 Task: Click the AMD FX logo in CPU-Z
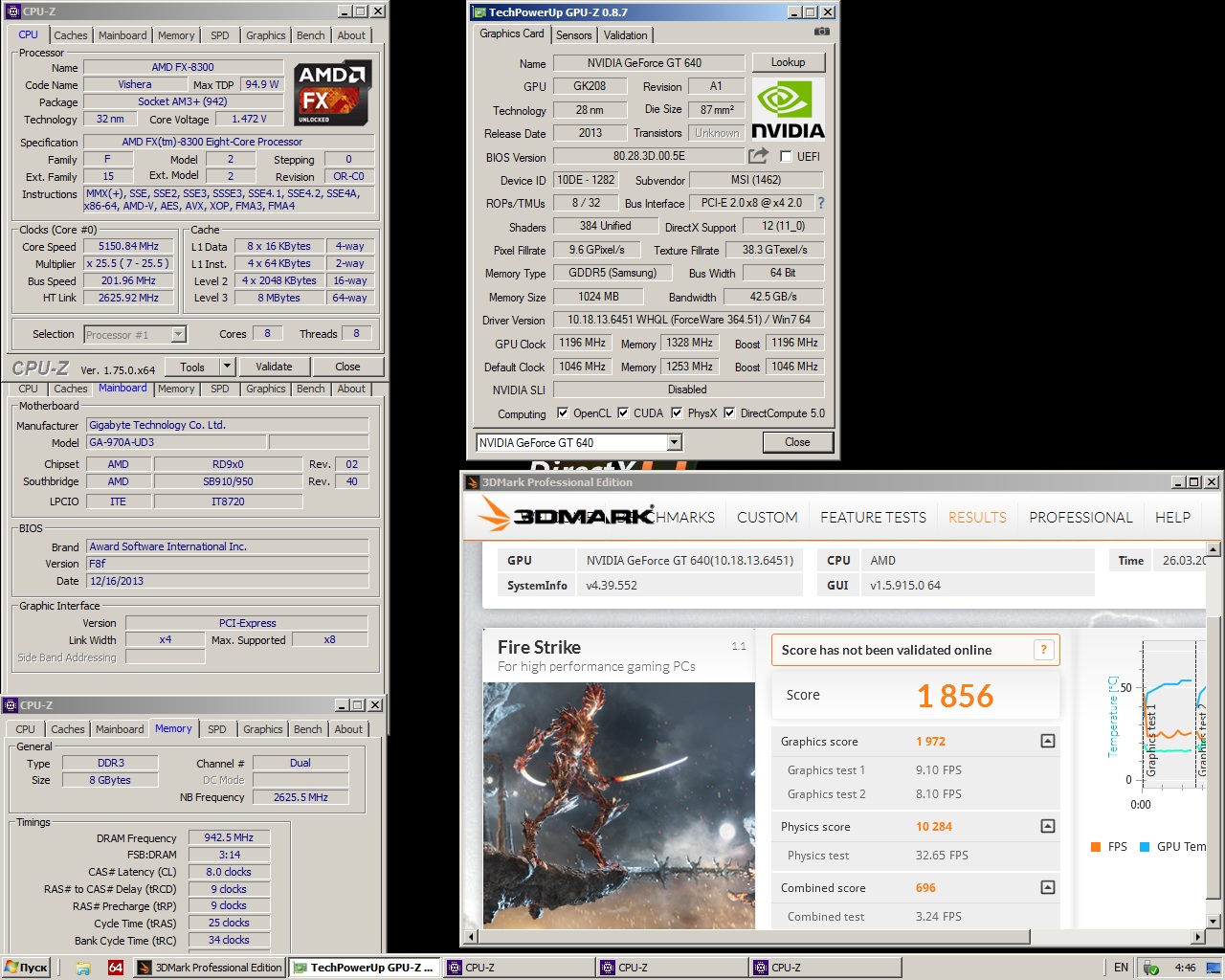coord(332,93)
